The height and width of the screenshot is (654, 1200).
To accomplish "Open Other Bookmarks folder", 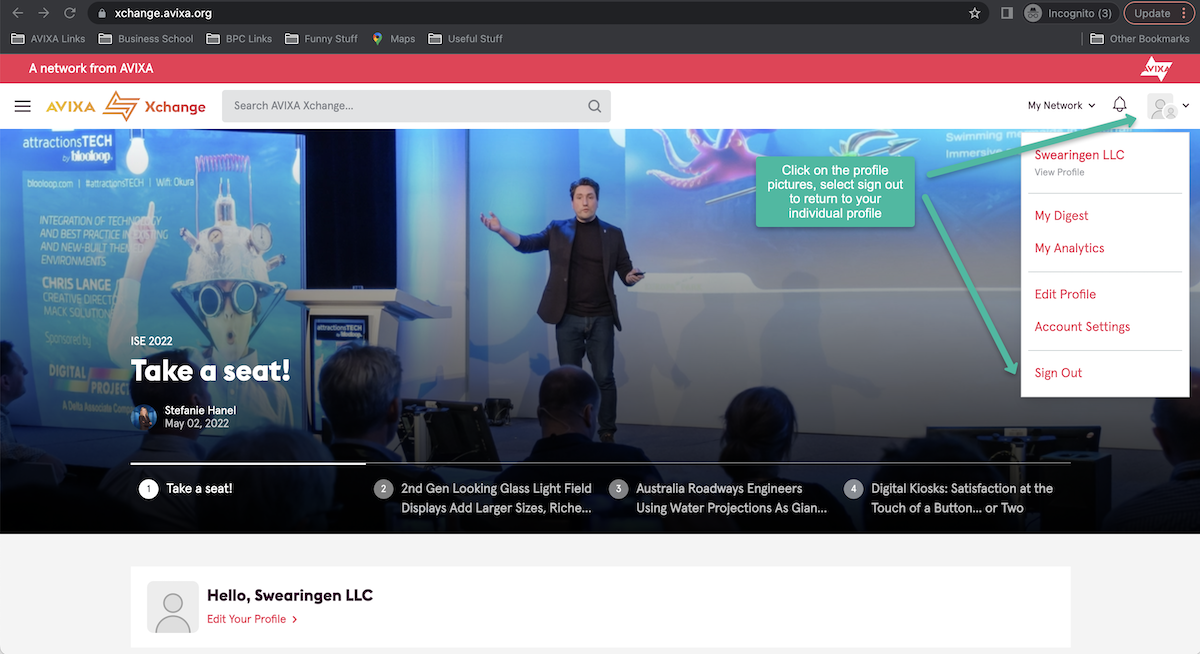I will point(1140,39).
